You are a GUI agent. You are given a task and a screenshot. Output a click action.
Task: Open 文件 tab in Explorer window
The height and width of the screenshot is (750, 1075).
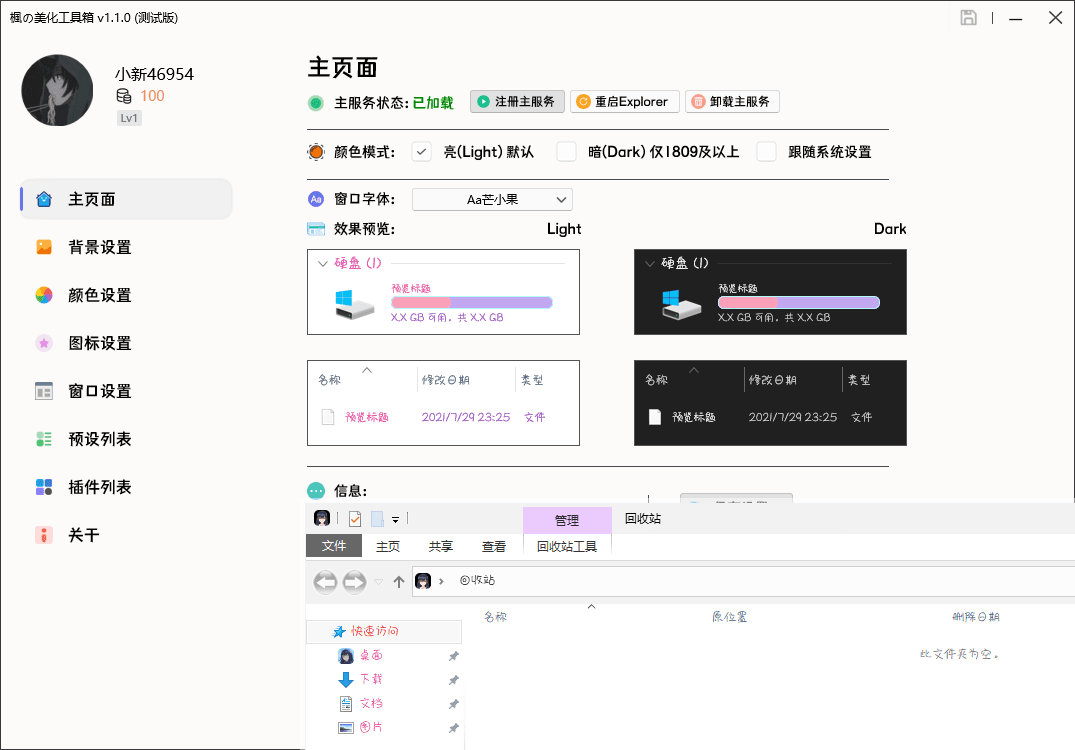coord(334,546)
